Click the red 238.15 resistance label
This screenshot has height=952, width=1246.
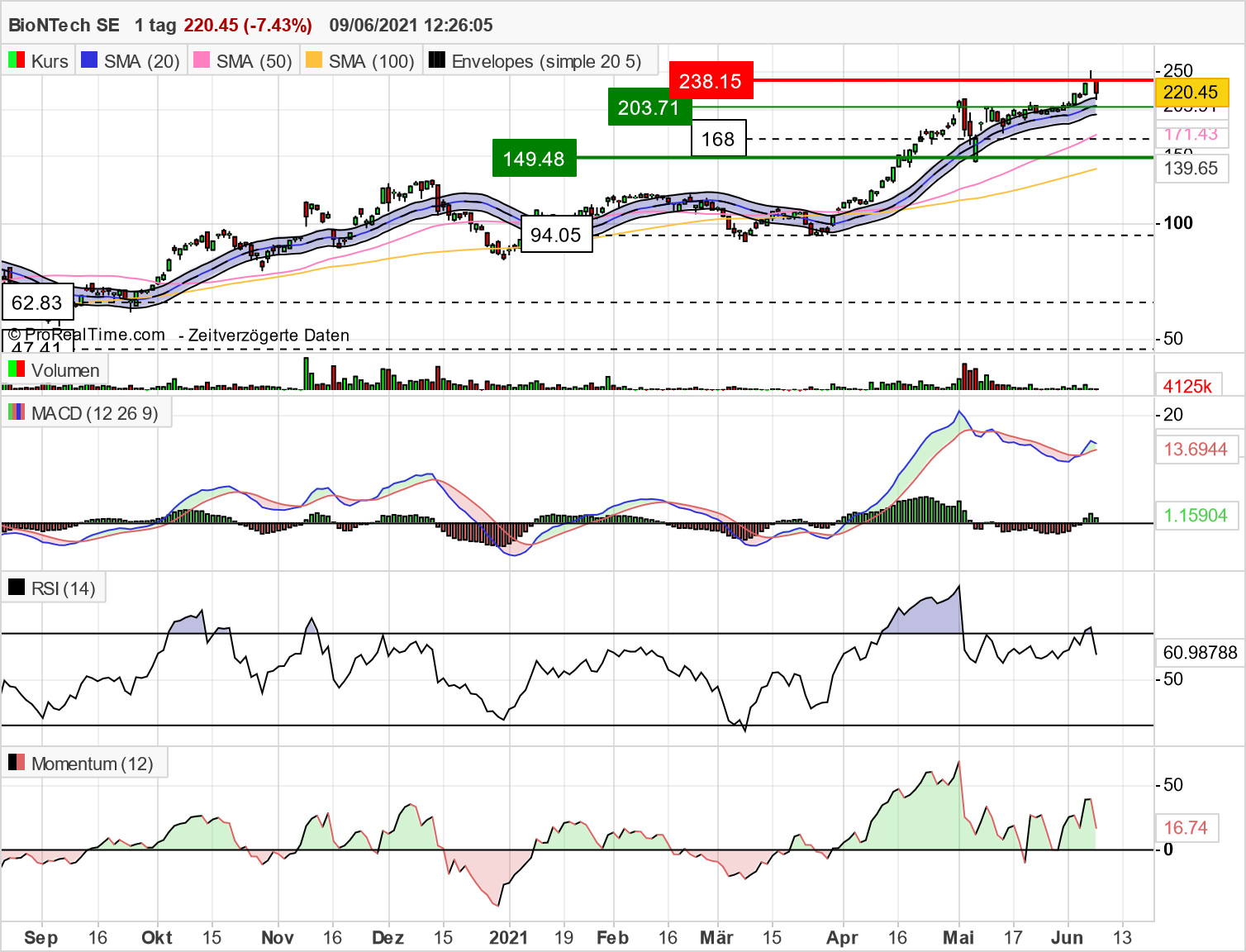[x=710, y=81]
